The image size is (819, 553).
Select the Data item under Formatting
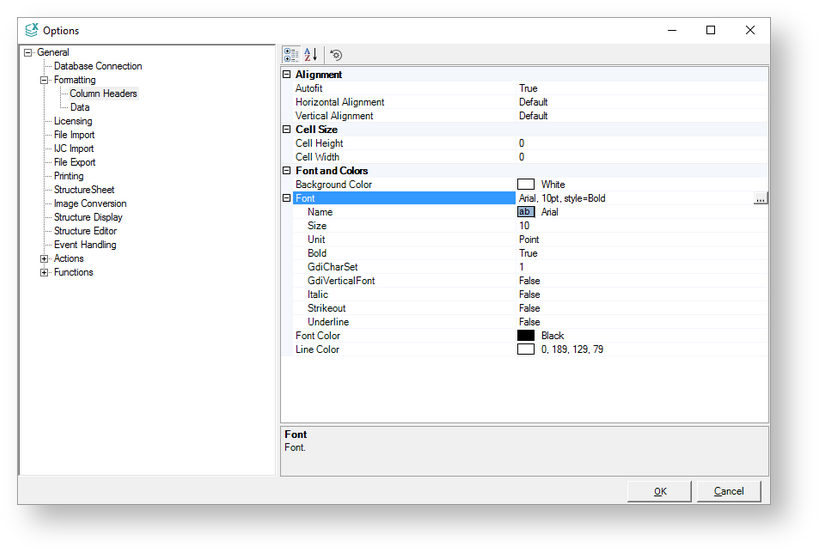click(x=79, y=107)
